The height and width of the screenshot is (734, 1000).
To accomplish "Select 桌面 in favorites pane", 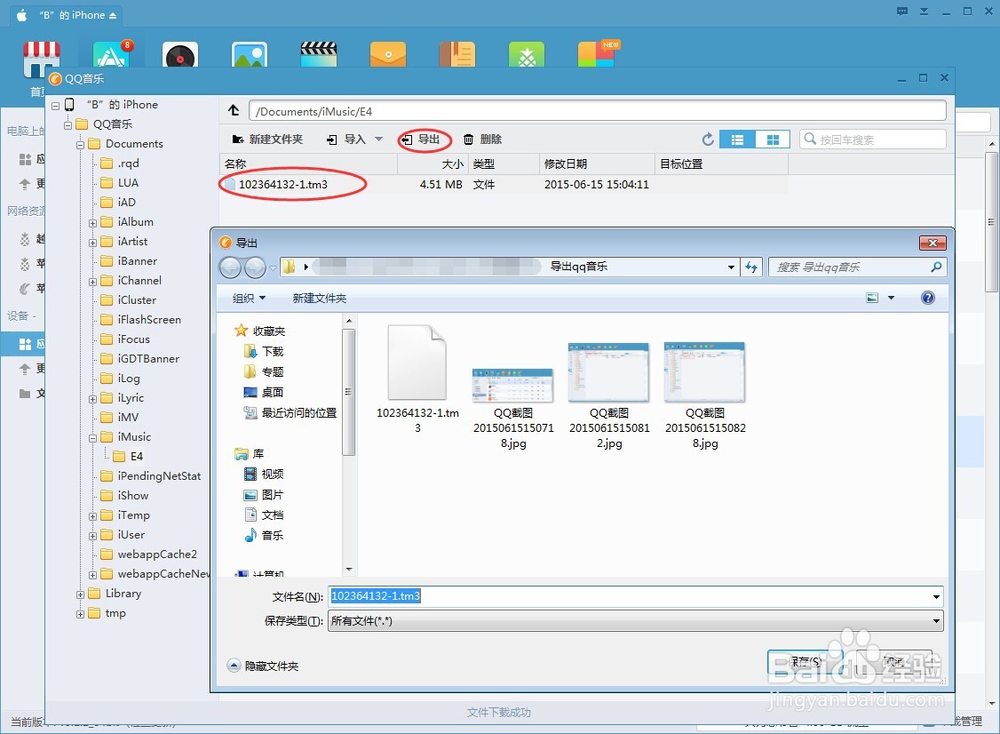I will coord(264,392).
